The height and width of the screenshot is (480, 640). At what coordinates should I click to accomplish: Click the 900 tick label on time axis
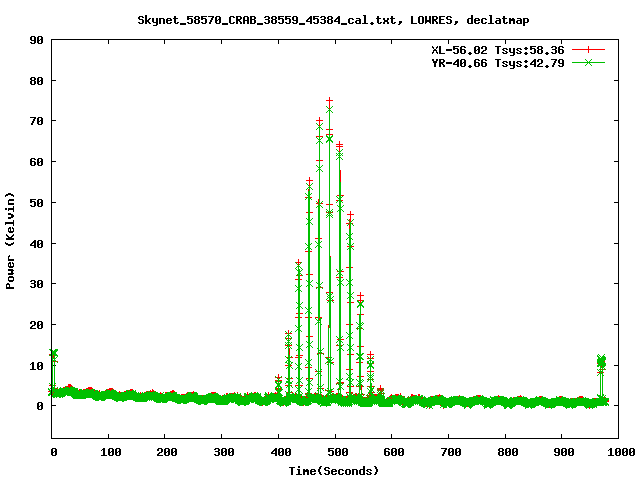tap(564, 452)
